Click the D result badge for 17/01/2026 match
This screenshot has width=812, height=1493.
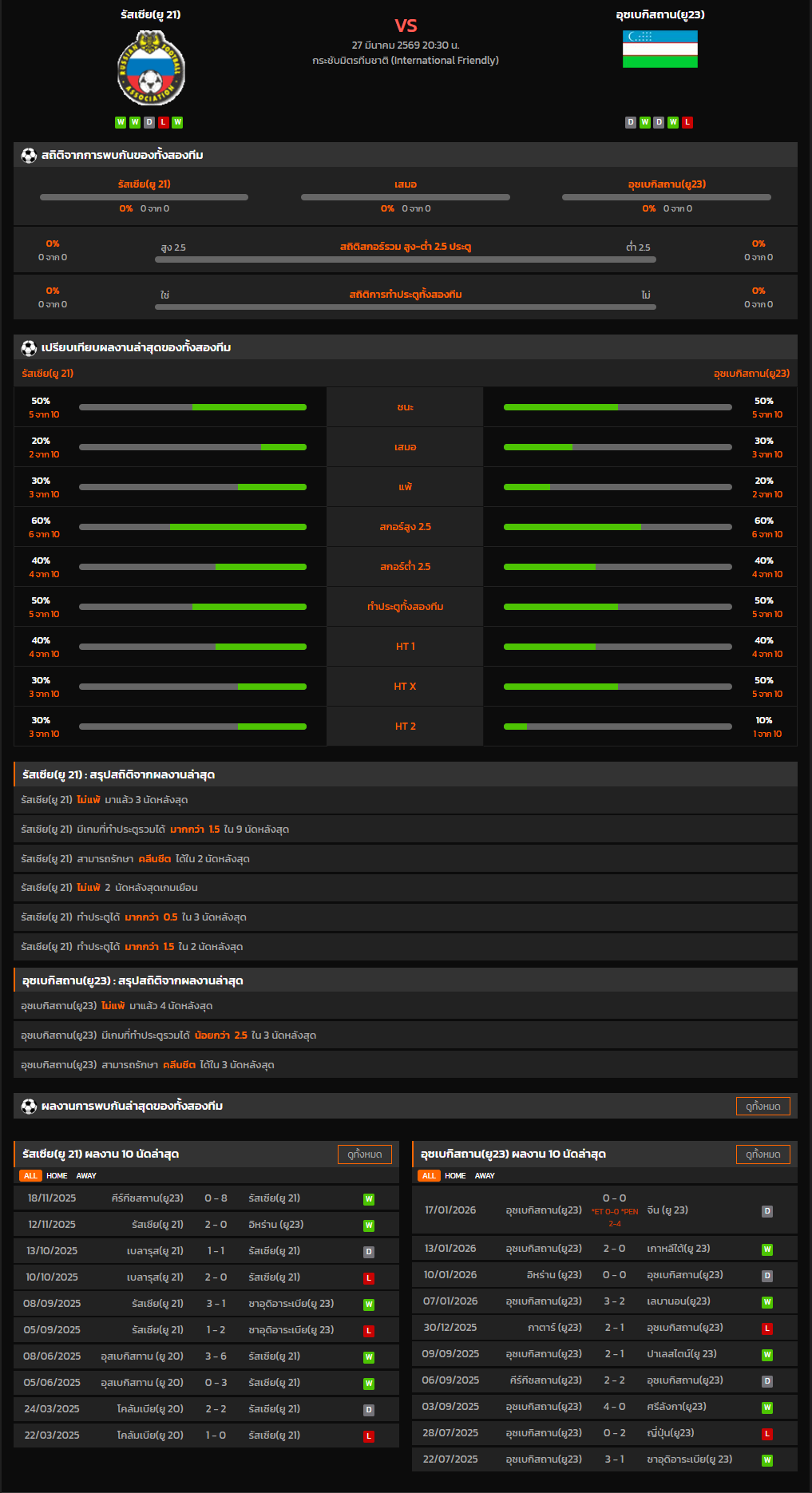click(766, 1211)
